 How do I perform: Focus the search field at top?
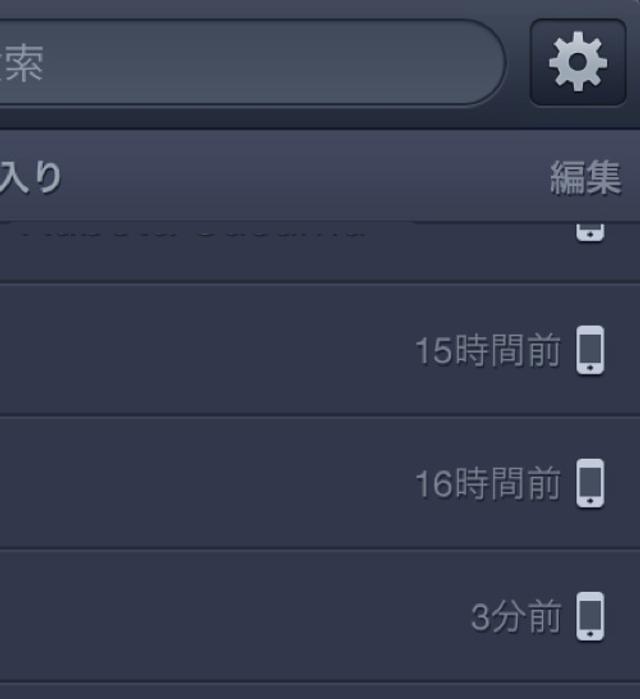point(252,62)
